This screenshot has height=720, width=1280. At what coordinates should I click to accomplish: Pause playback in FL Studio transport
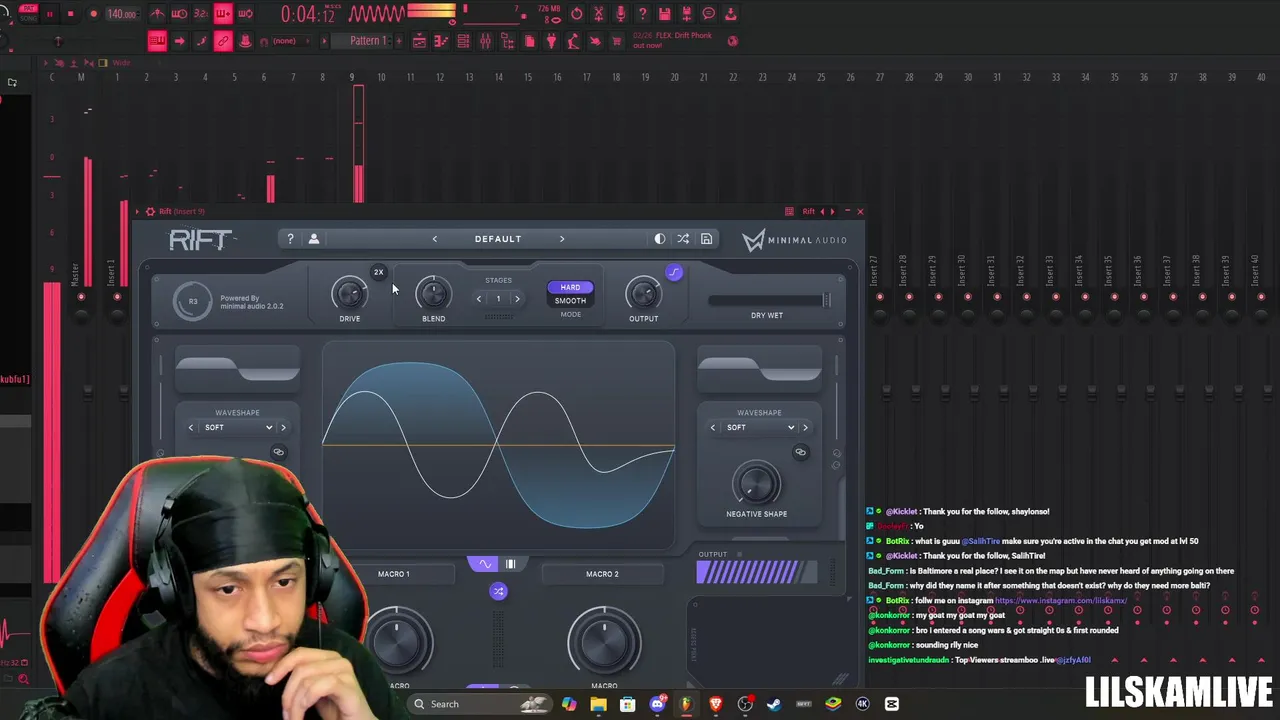(x=49, y=14)
